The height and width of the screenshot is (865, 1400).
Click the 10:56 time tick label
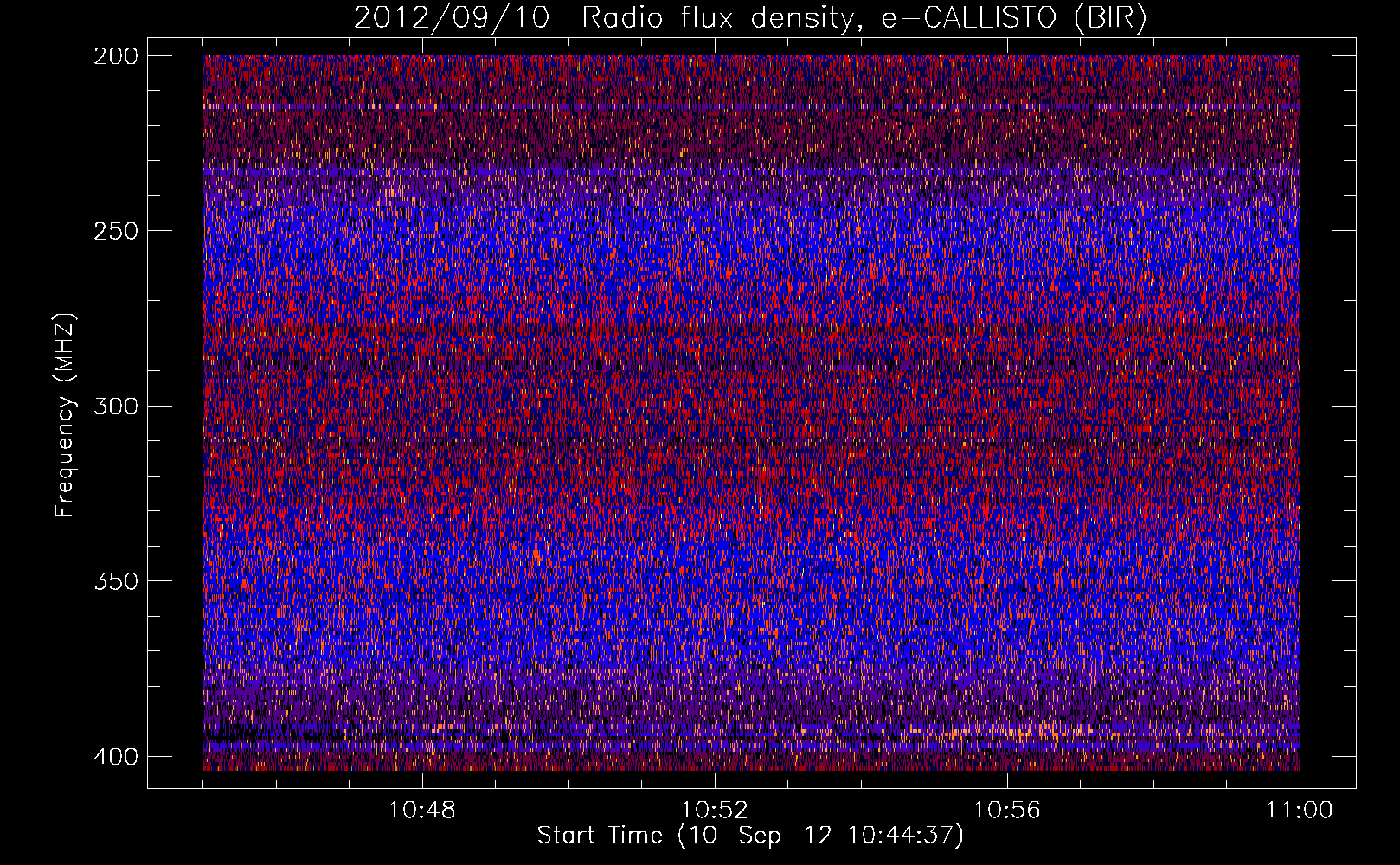tap(1007, 811)
